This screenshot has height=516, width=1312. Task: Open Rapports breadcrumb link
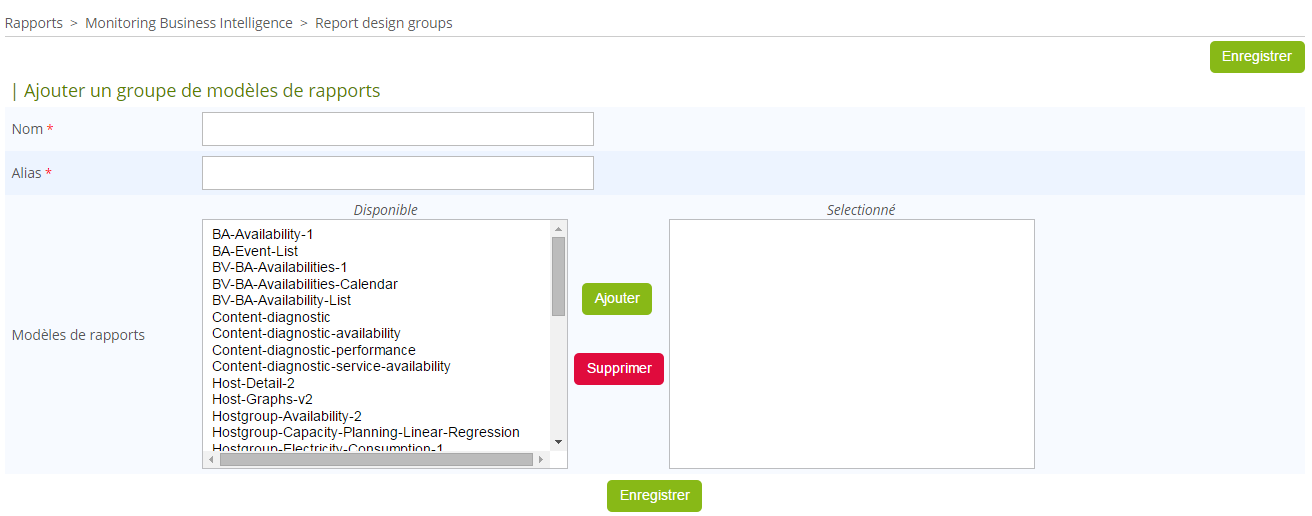[x=34, y=23]
